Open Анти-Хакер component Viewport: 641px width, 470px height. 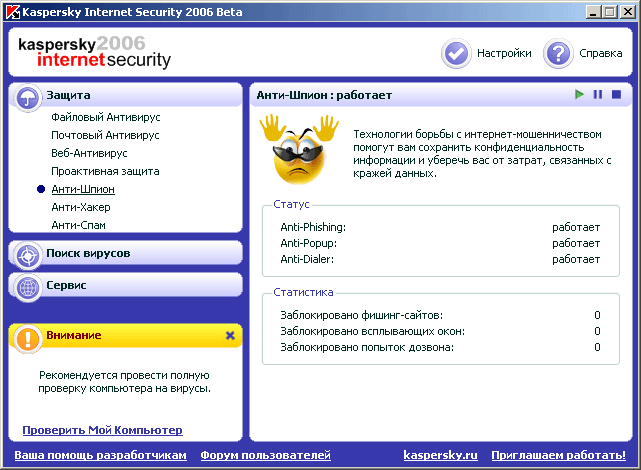pyautogui.click(x=81, y=207)
